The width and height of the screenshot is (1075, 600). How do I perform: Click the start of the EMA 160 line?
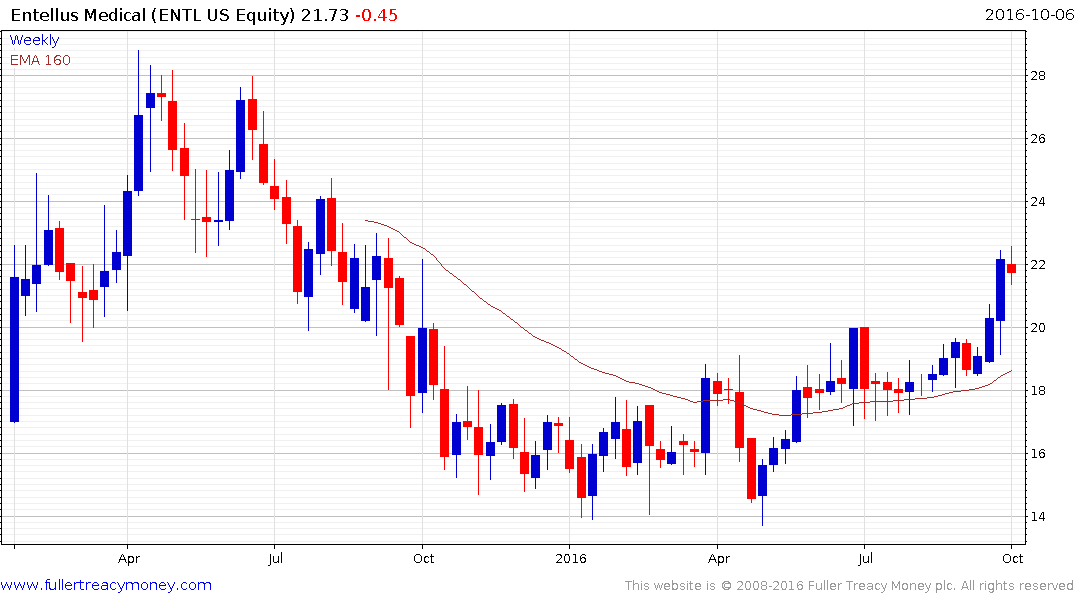pos(366,220)
